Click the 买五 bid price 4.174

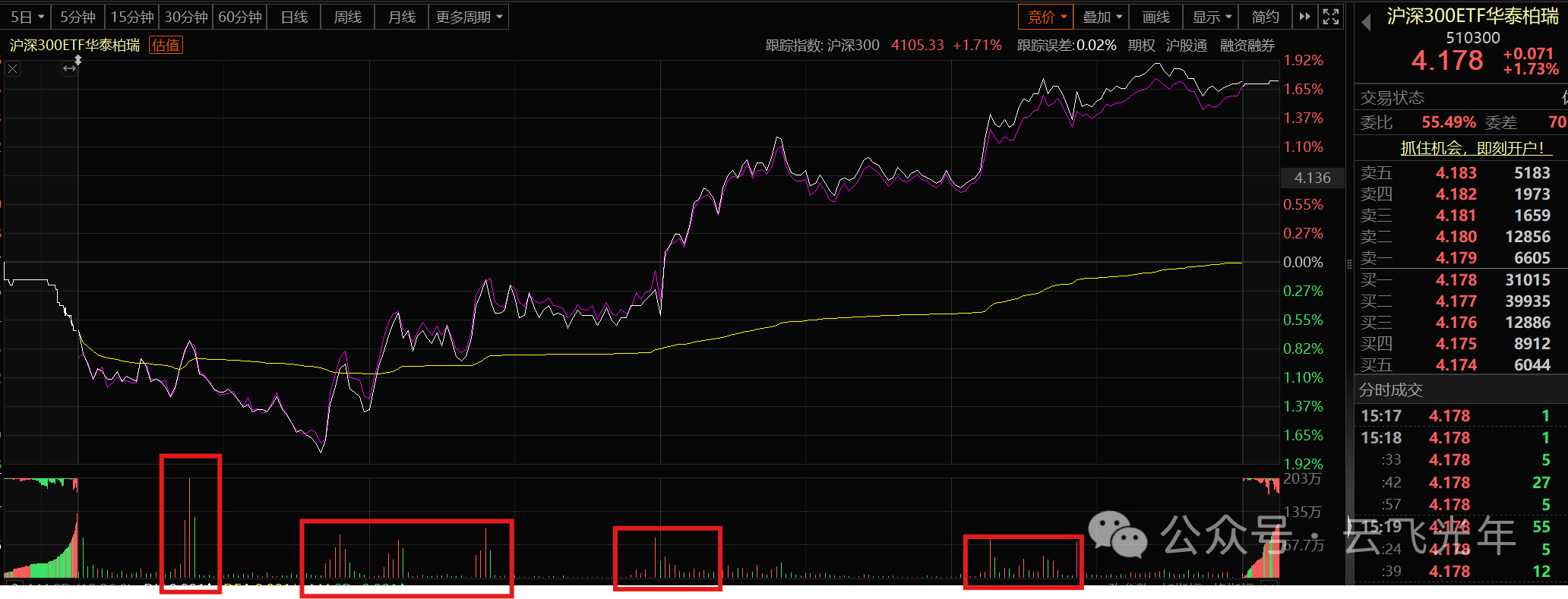point(1456,365)
